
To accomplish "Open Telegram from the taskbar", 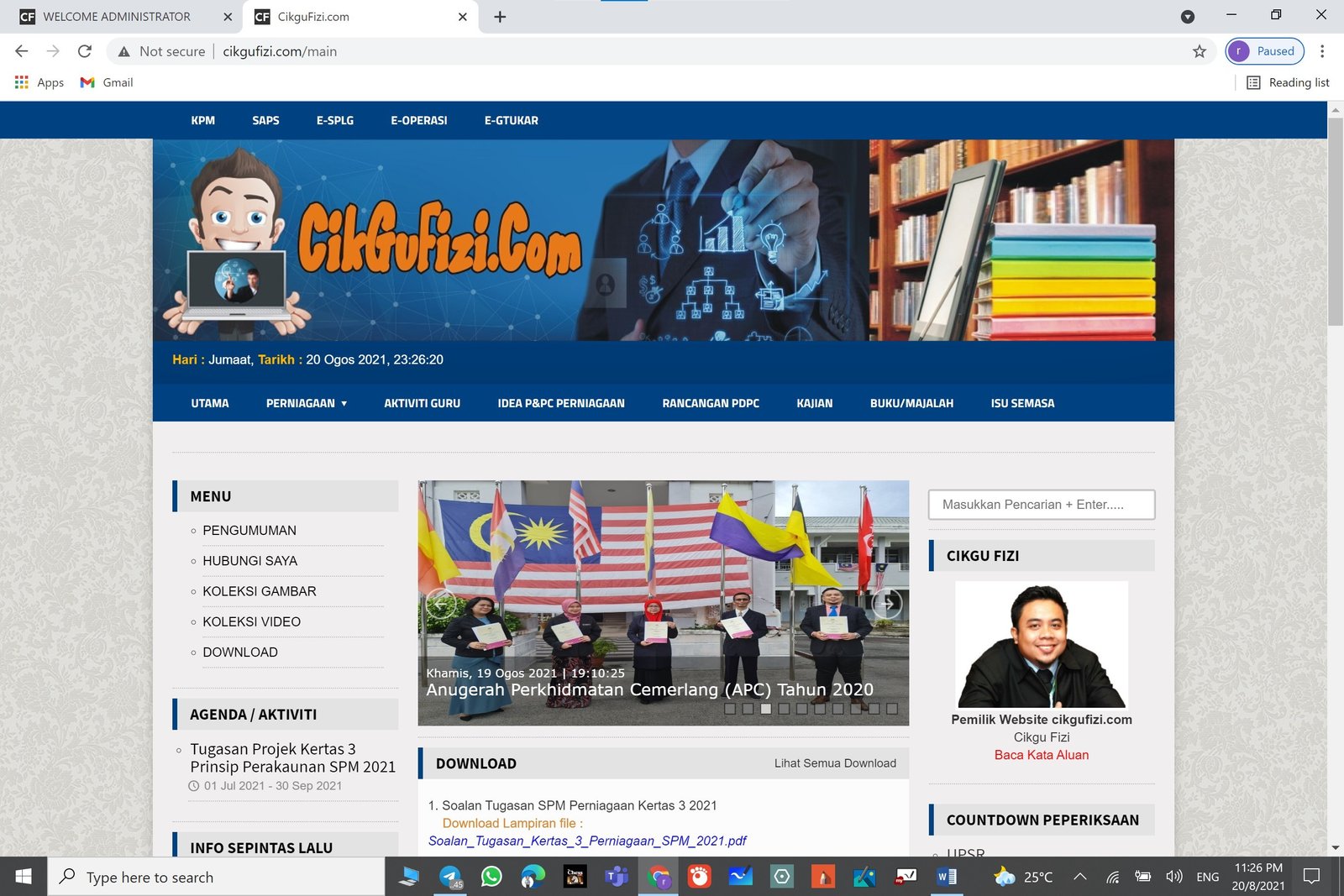I will click(451, 877).
